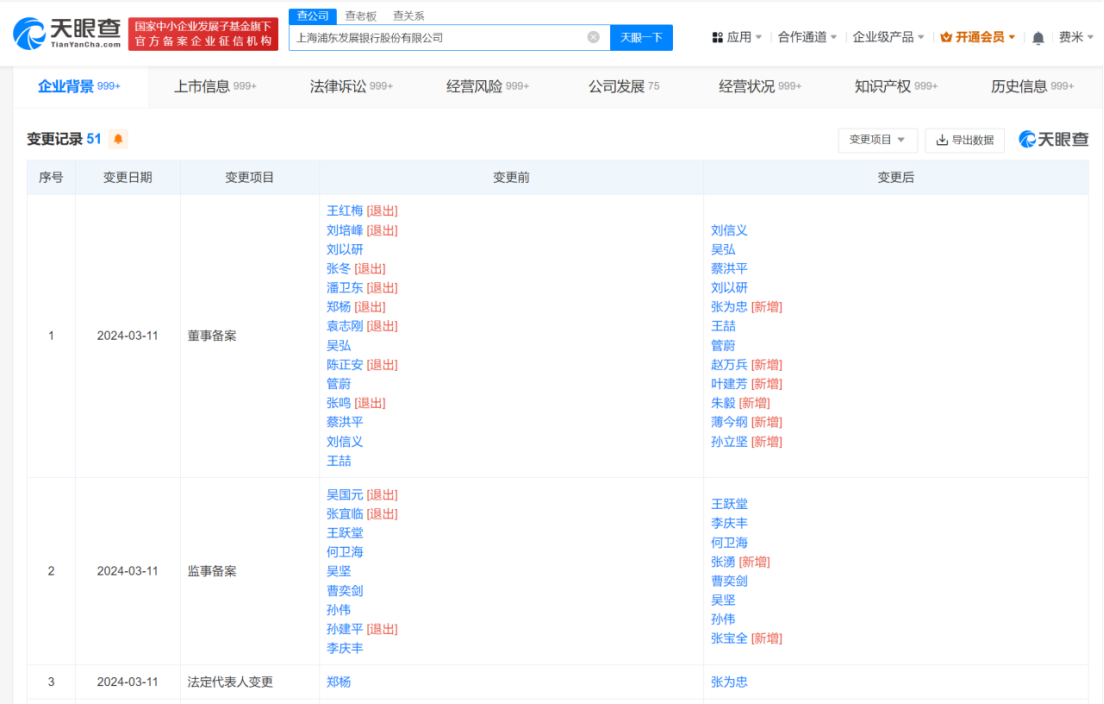Screen dimensions: 1104x704
Task: Expand the 合作通道 menu
Action: (x=808, y=37)
